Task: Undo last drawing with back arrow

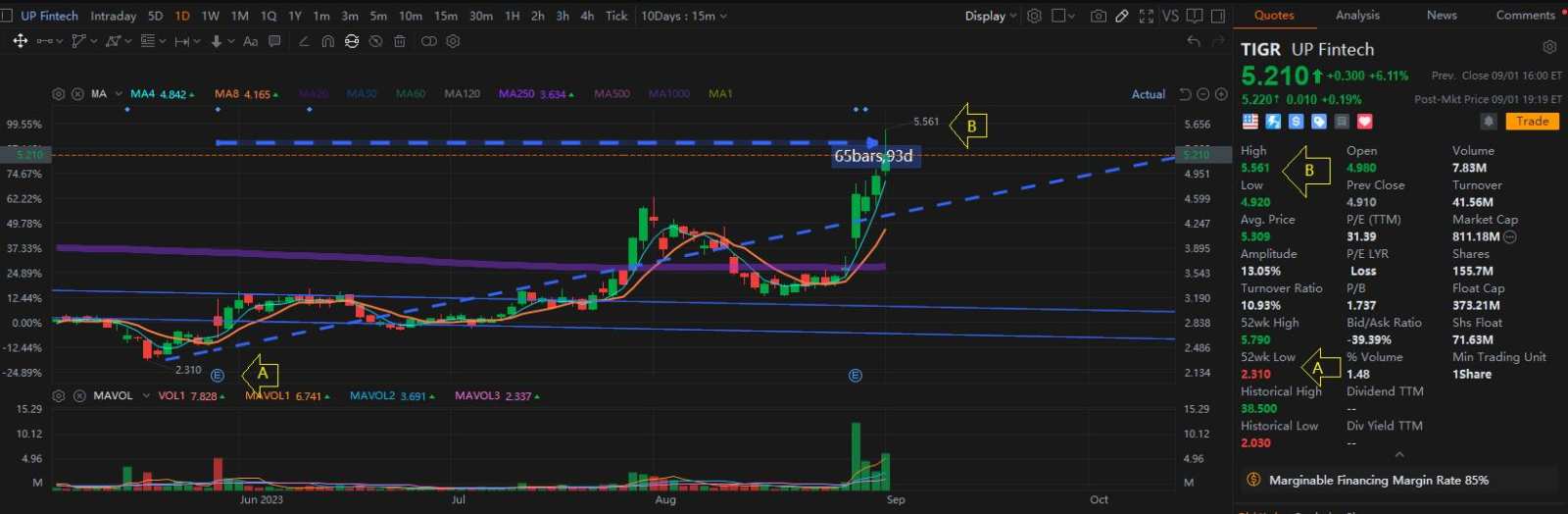Action: (x=1194, y=41)
